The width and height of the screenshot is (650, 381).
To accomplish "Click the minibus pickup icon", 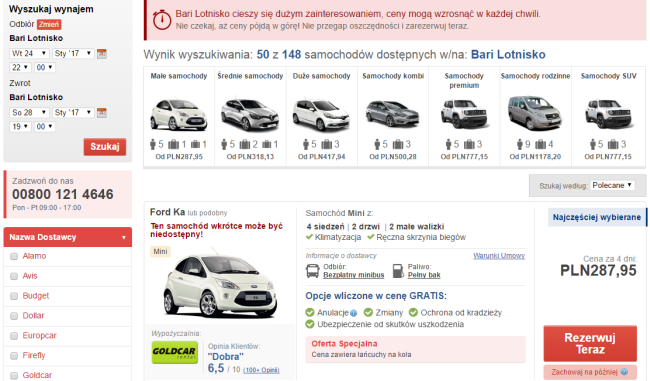I will (313, 271).
